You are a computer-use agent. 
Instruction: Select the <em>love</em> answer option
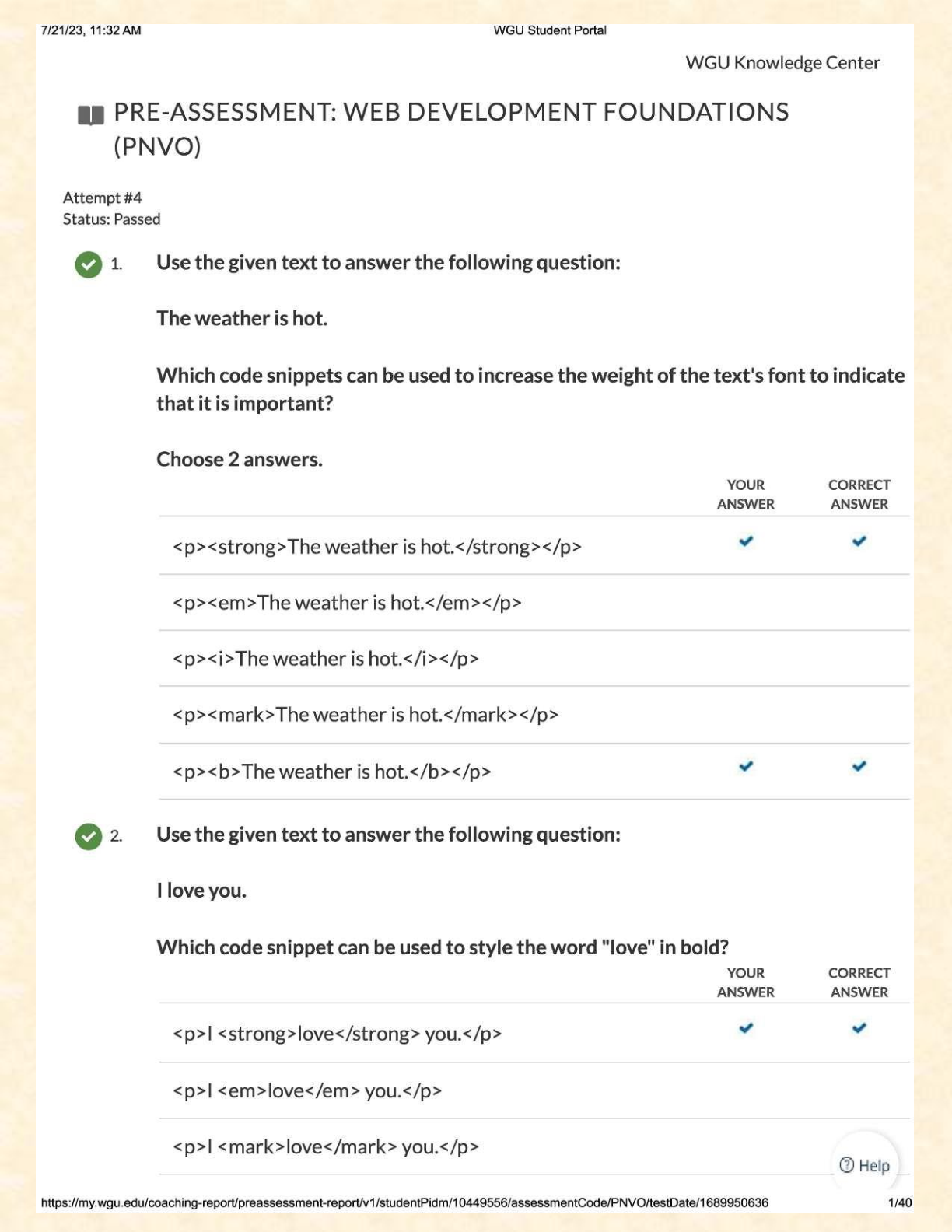307,1090
